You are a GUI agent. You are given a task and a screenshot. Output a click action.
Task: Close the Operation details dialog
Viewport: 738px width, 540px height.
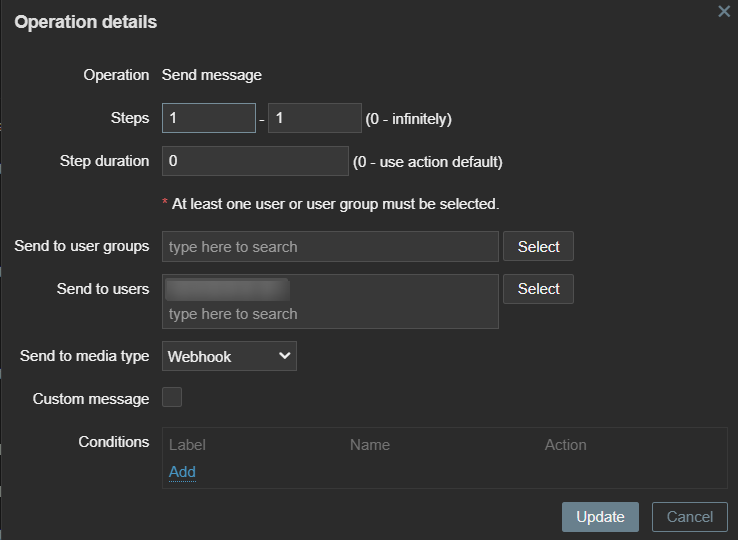[x=724, y=11]
